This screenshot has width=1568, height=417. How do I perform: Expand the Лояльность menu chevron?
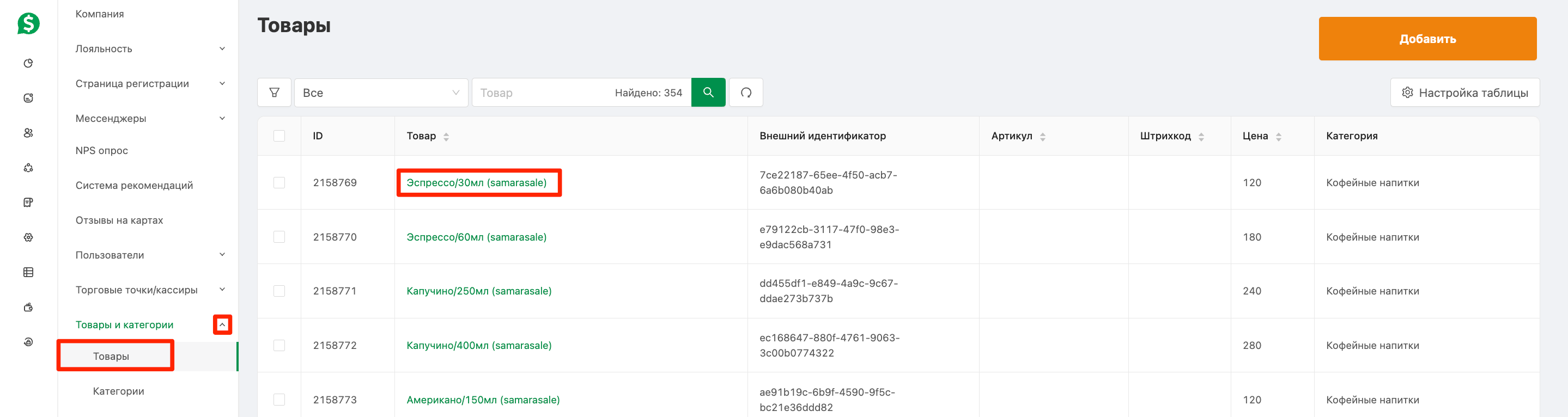pos(222,48)
